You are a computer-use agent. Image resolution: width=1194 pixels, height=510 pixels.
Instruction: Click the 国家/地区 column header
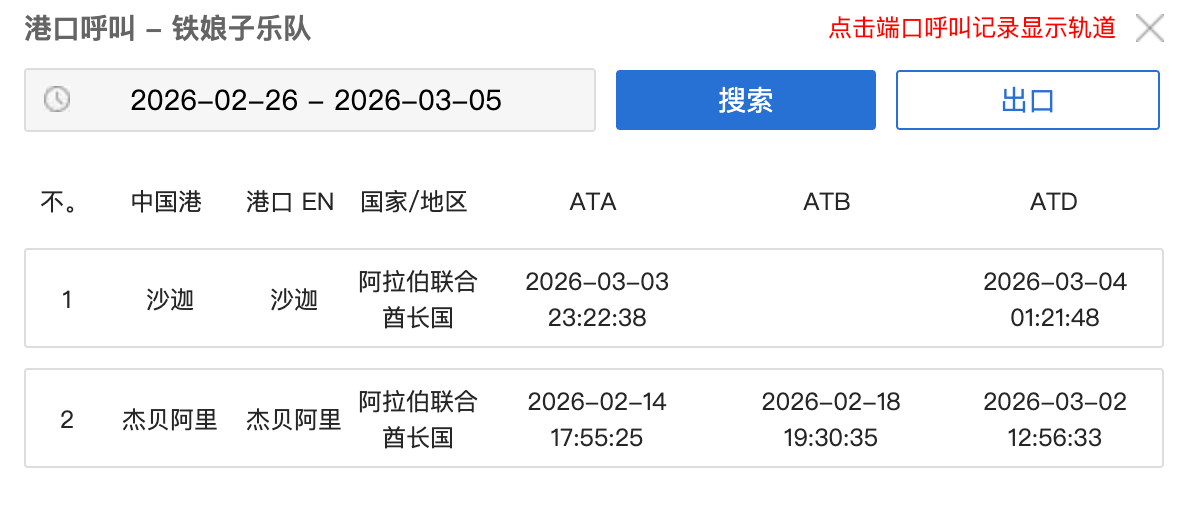[x=414, y=202]
